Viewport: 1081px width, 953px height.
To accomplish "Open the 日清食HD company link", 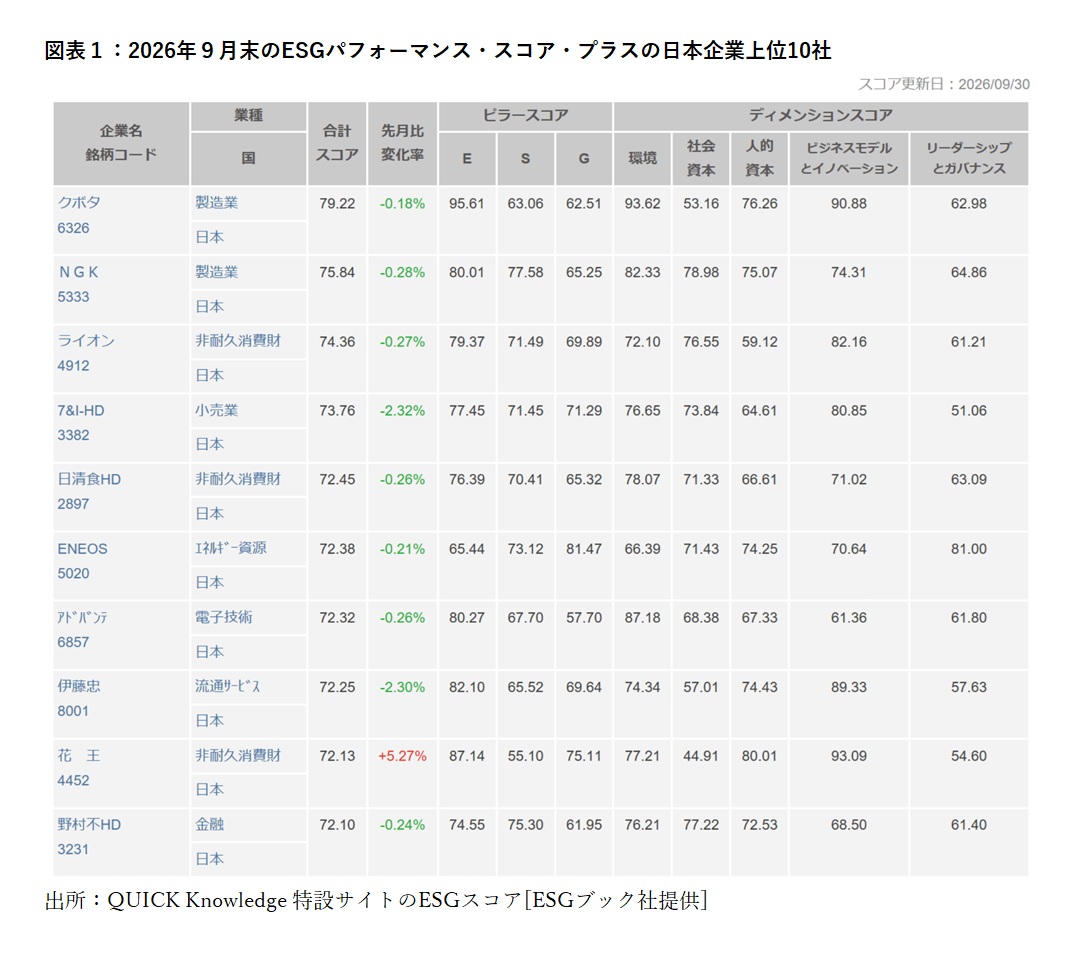I will (x=89, y=479).
